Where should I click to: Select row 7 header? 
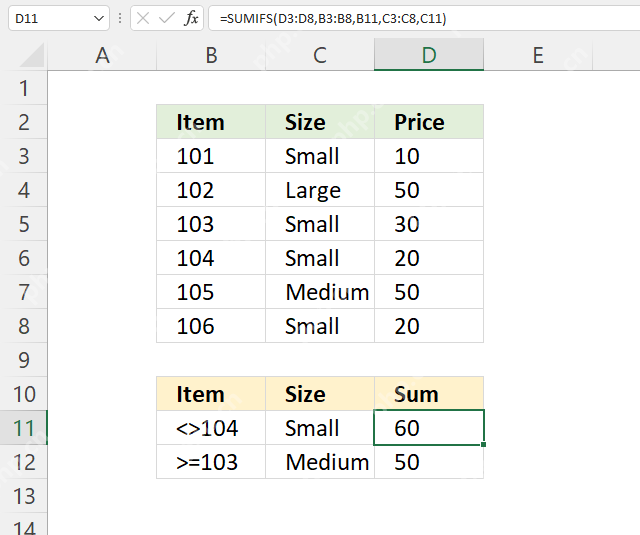click(24, 292)
